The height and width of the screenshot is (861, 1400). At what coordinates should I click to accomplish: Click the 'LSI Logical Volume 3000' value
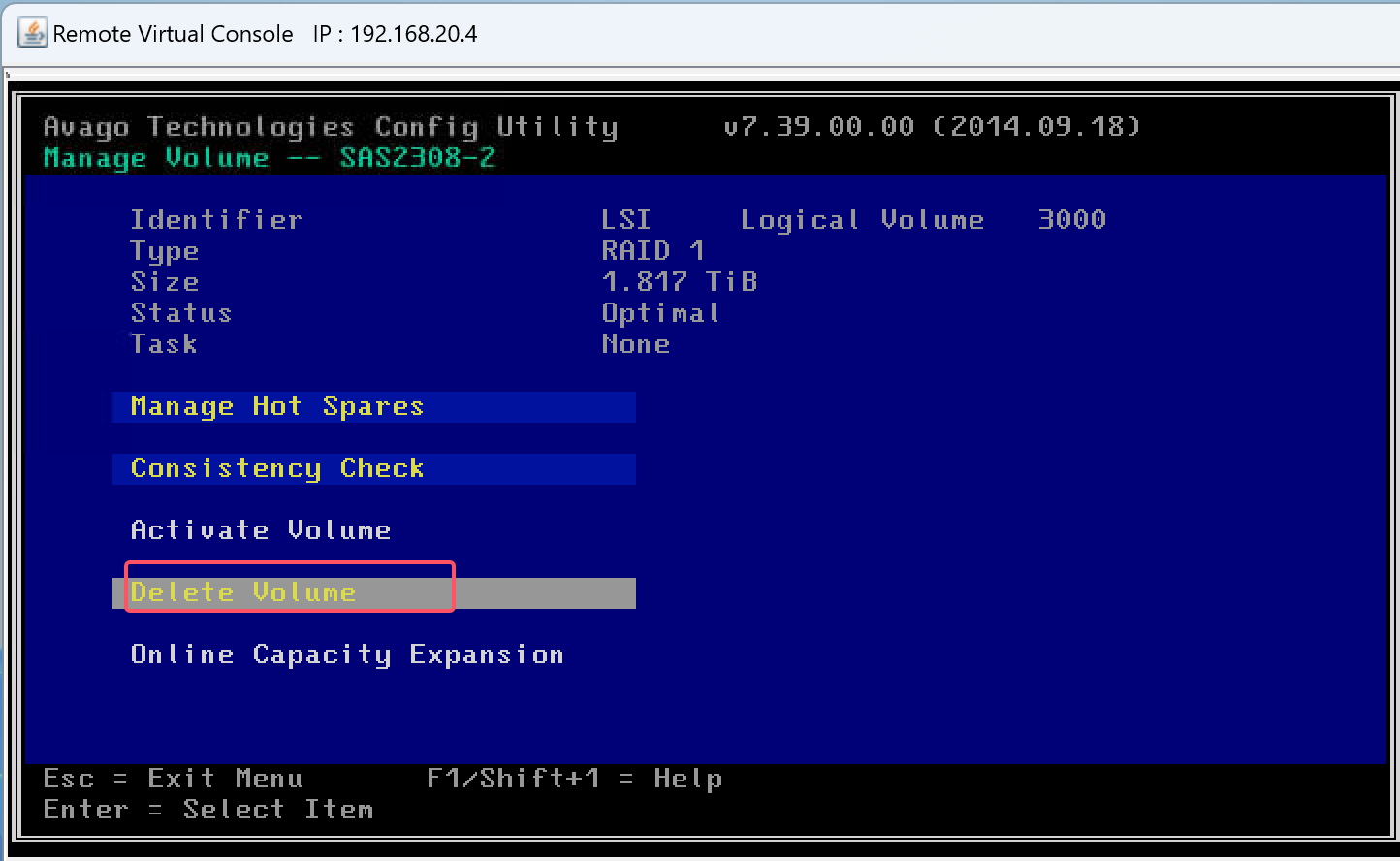(854, 220)
